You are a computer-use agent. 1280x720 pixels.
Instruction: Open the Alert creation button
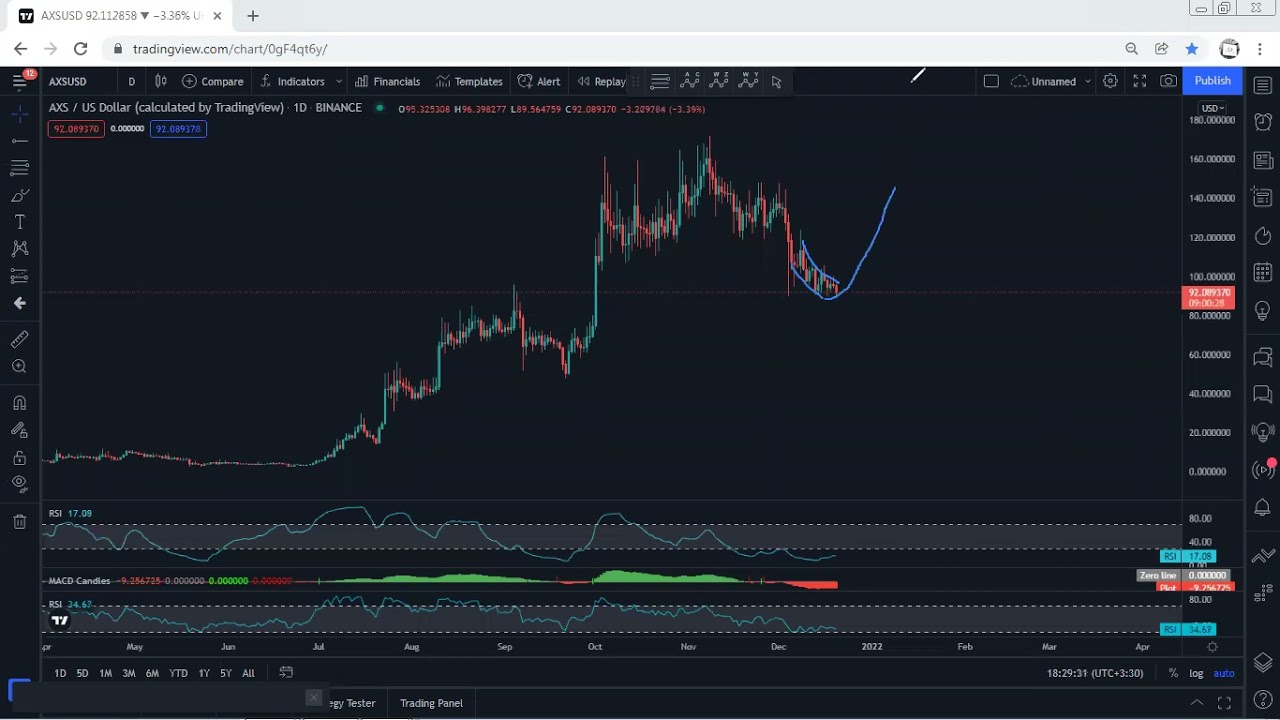(x=539, y=81)
